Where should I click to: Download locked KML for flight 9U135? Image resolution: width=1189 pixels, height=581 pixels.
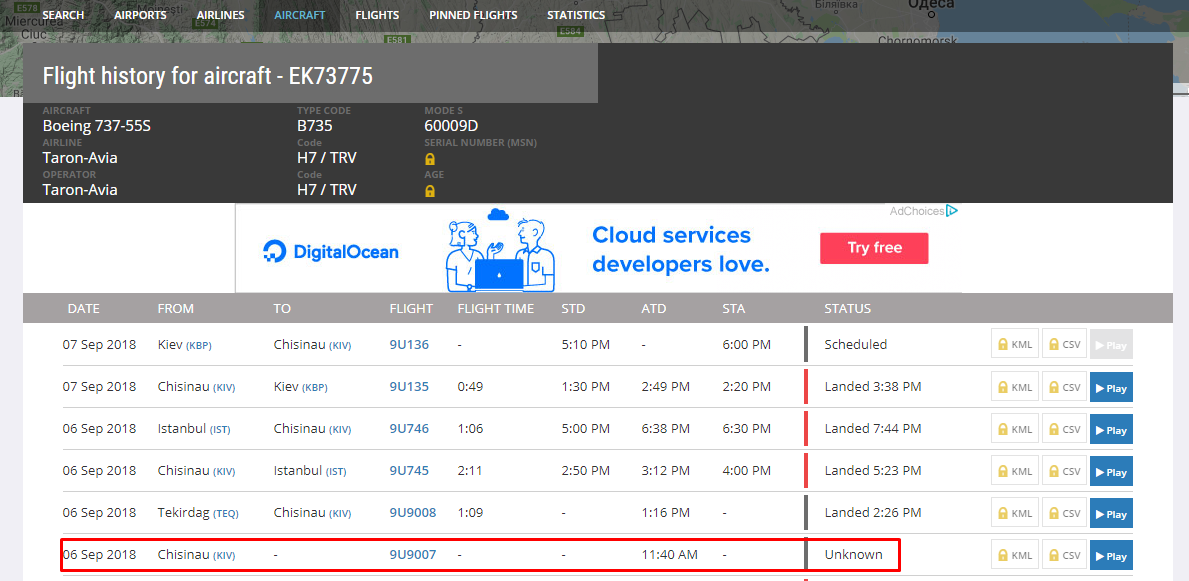1015,387
